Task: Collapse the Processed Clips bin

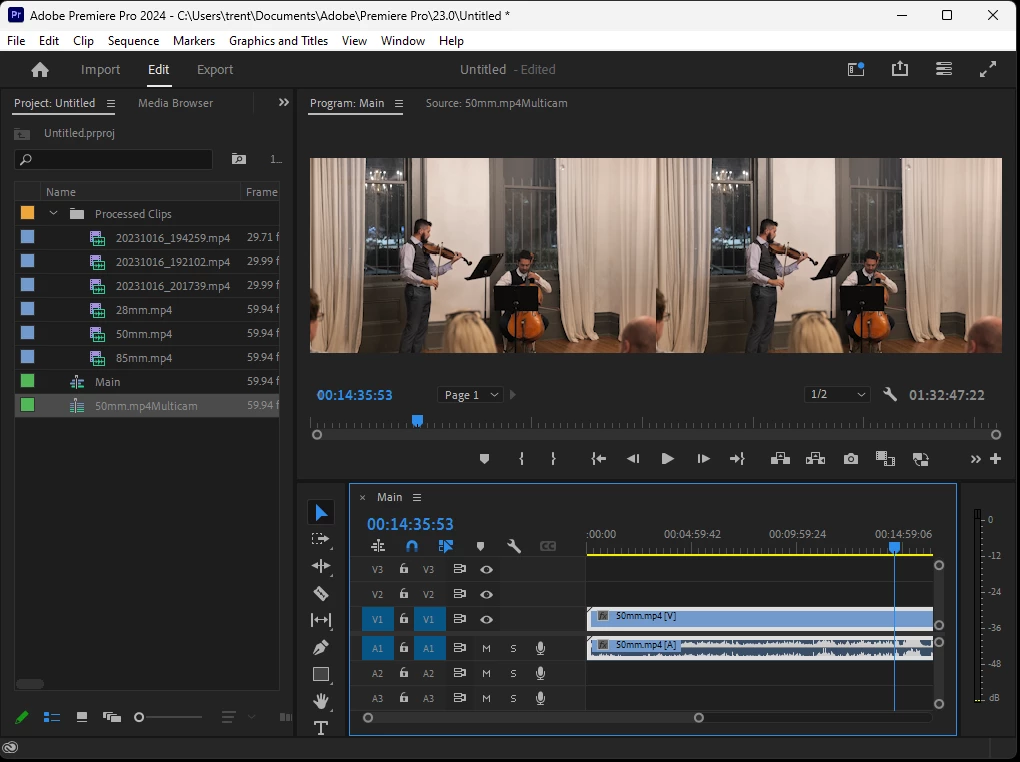Action: [54, 214]
